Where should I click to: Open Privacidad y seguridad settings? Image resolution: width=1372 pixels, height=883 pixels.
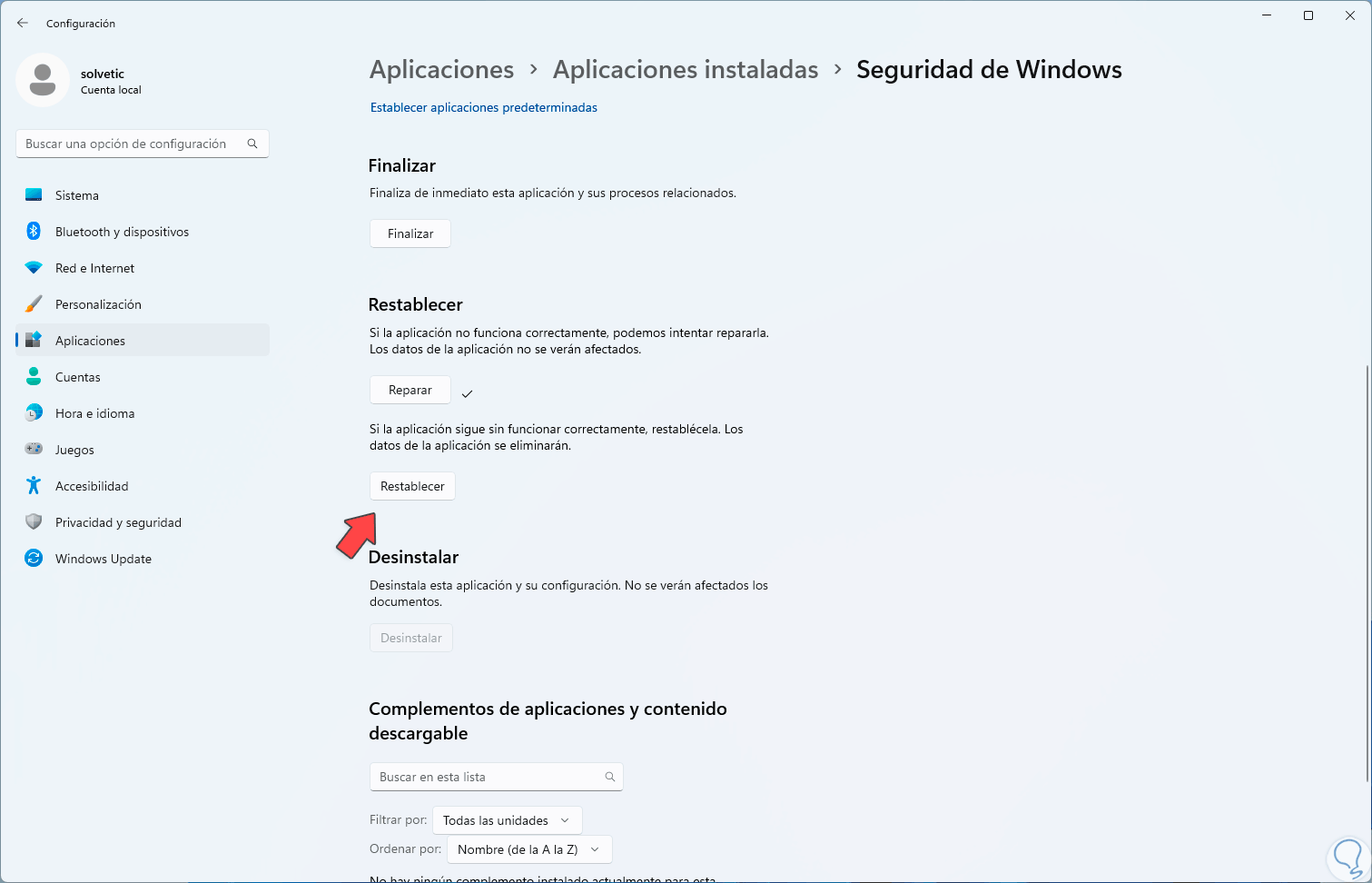pos(143,522)
